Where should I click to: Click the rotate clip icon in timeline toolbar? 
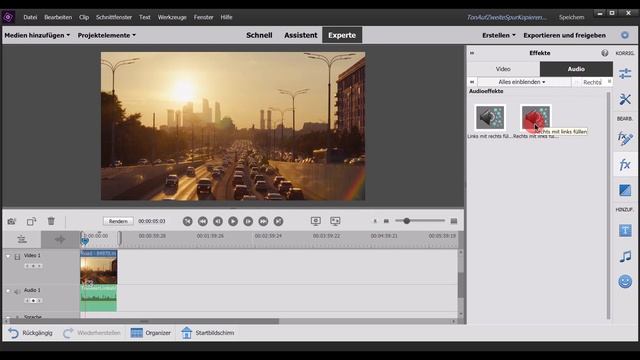click(31, 221)
